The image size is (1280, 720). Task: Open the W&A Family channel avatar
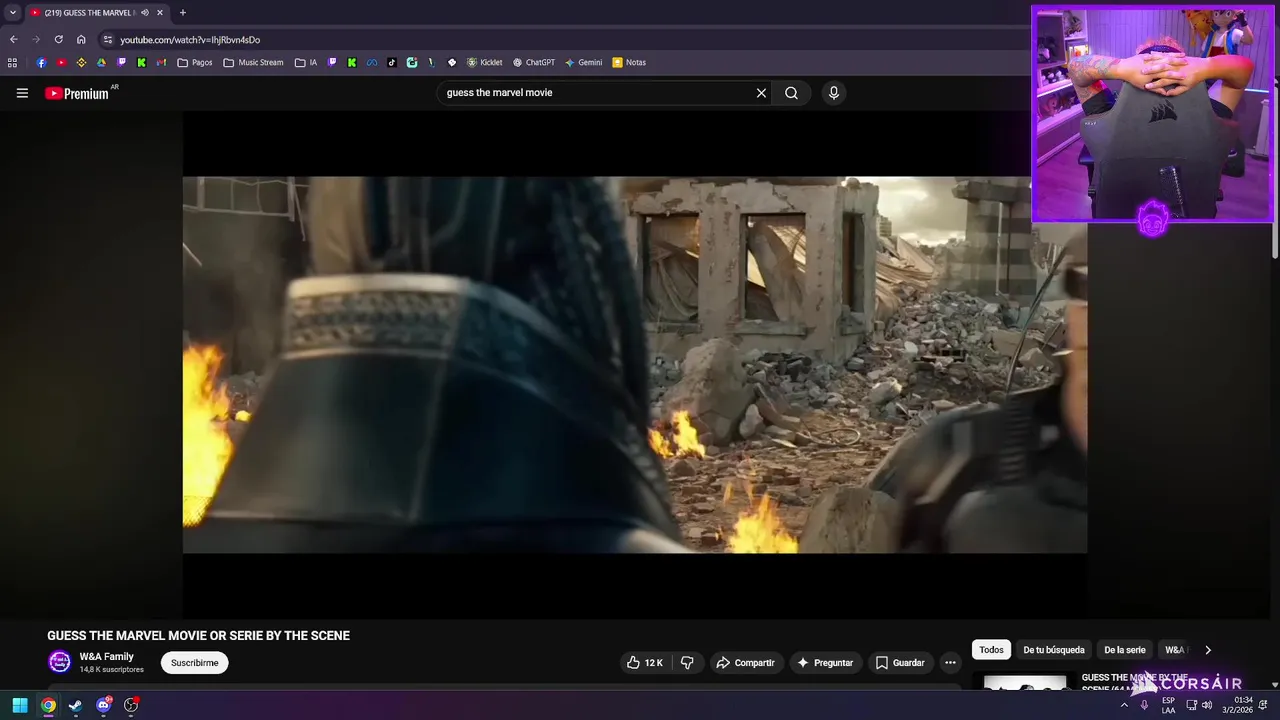click(60, 662)
